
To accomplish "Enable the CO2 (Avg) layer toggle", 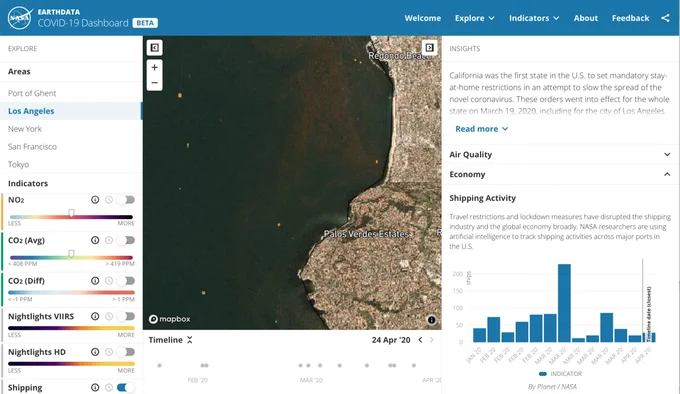I will (x=126, y=240).
